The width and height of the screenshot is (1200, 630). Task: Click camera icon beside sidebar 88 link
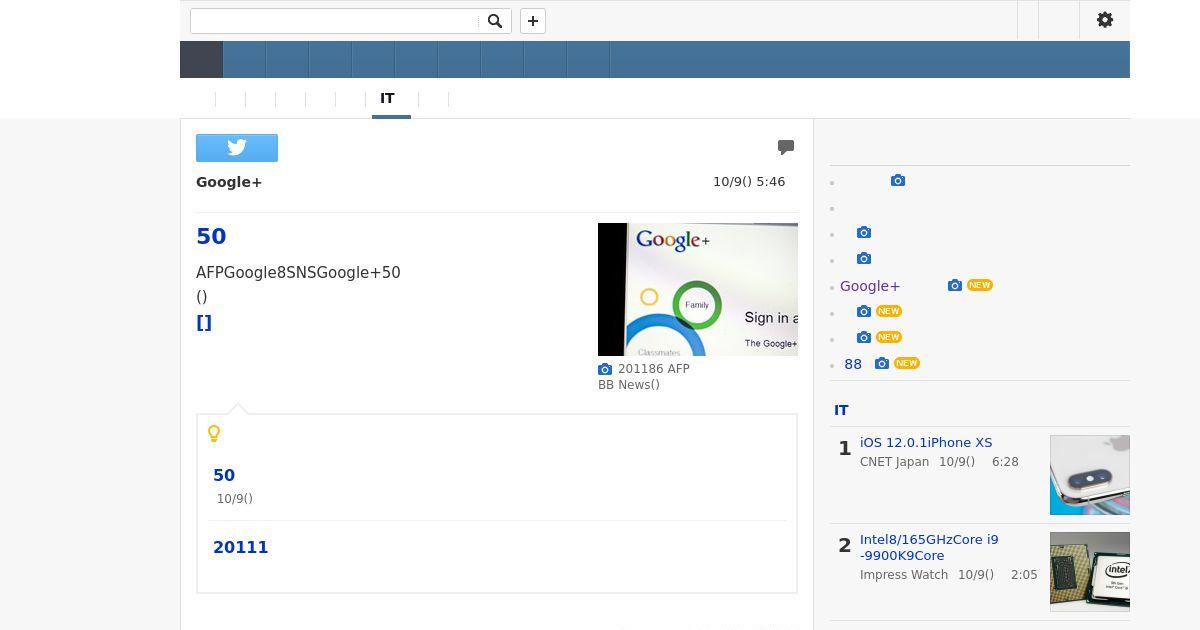pos(882,364)
